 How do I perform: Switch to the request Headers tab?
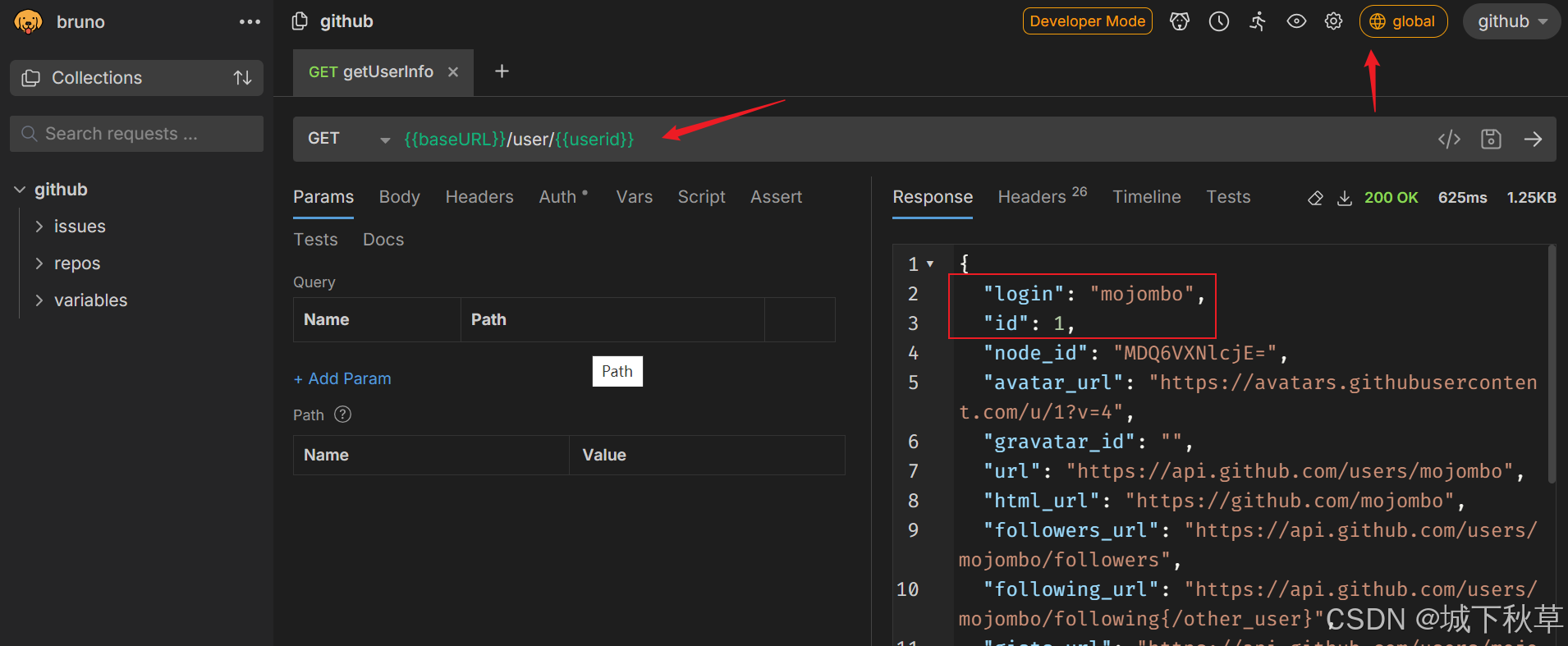click(x=479, y=197)
